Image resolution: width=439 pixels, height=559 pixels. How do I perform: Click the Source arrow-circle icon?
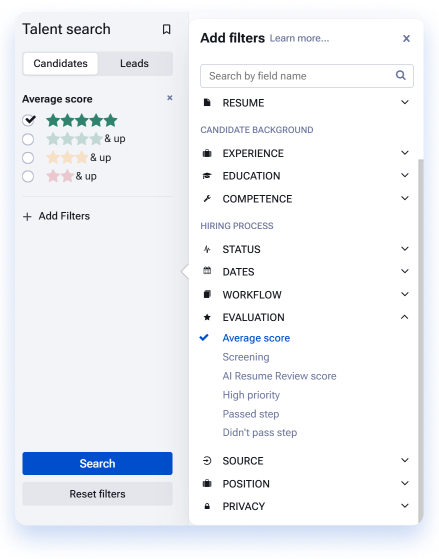pos(207,461)
